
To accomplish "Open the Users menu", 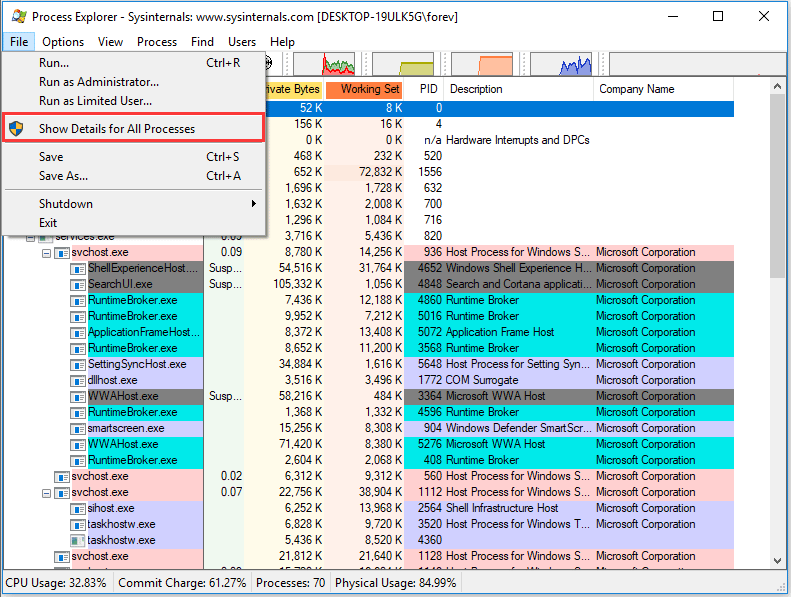I will 242,42.
